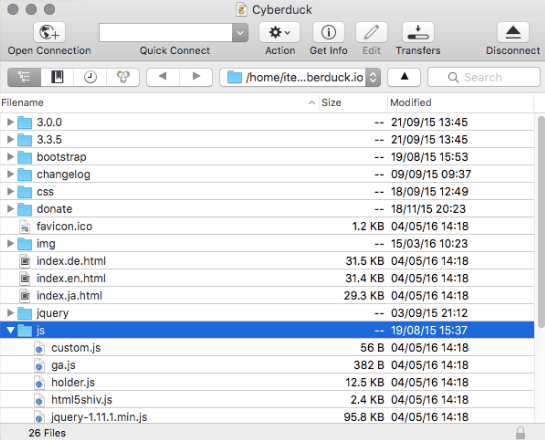The image size is (545, 440).
Task: Click the Open Connection globe icon
Action: (x=49, y=32)
